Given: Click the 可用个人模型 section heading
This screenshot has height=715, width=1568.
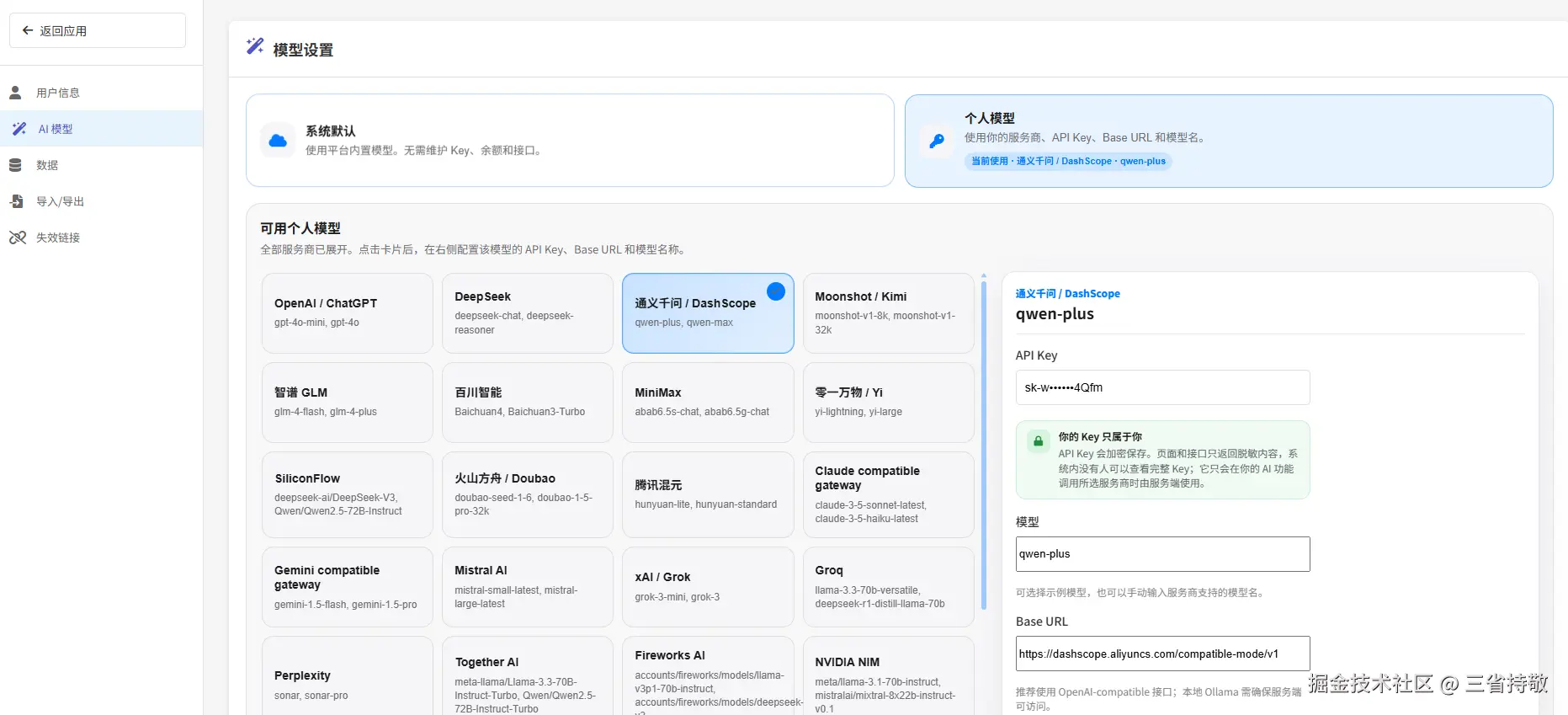Looking at the screenshot, I should (300, 228).
